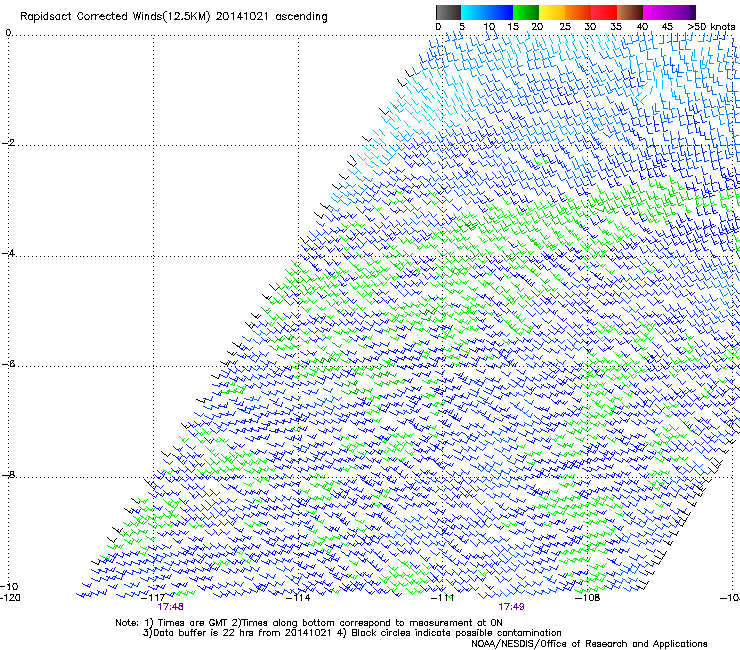Click the ">50 knots" legend label
The height and width of the screenshot is (650, 740).
[711, 27]
